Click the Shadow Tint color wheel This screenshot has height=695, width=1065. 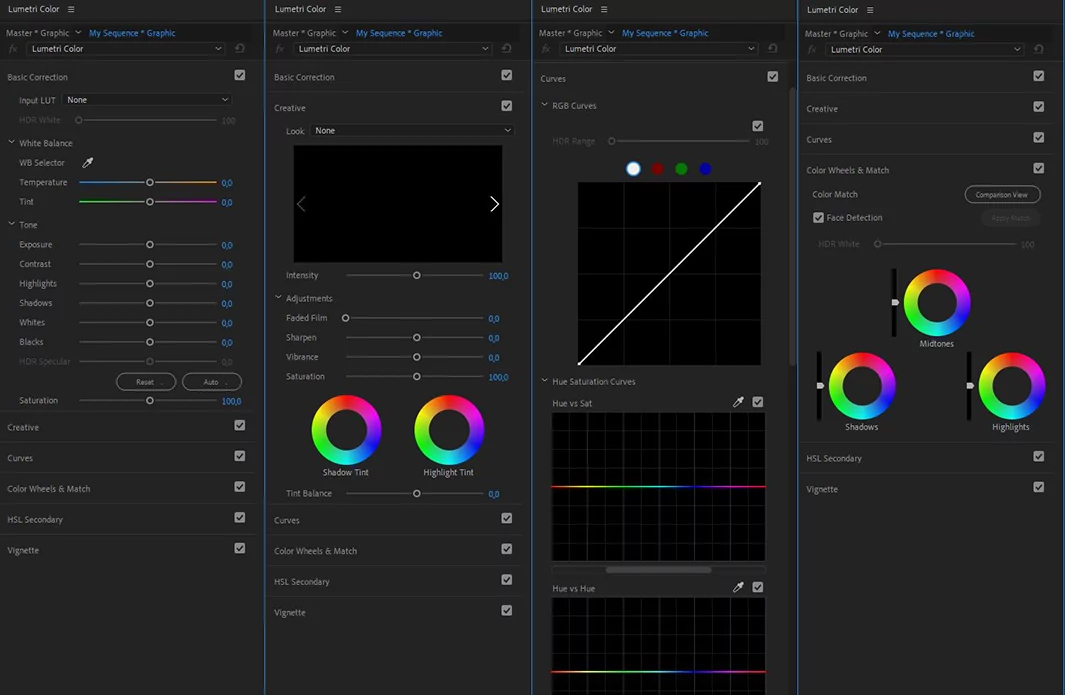pos(346,430)
